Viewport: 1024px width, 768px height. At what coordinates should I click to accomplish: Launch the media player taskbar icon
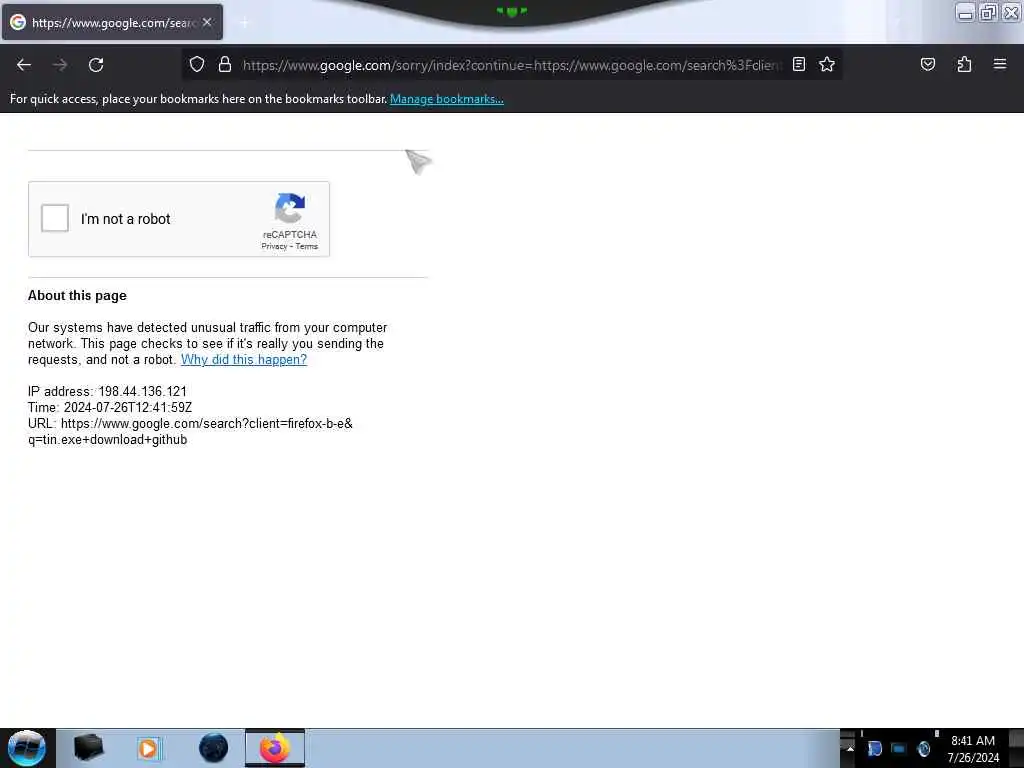pos(148,748)
